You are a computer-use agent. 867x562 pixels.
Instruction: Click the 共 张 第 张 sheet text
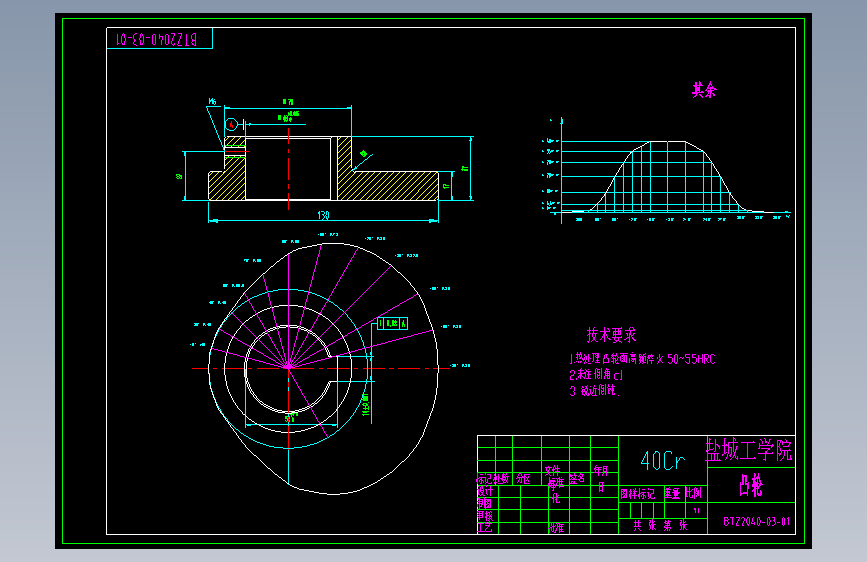pyautogui.click(x=660, y=525)
